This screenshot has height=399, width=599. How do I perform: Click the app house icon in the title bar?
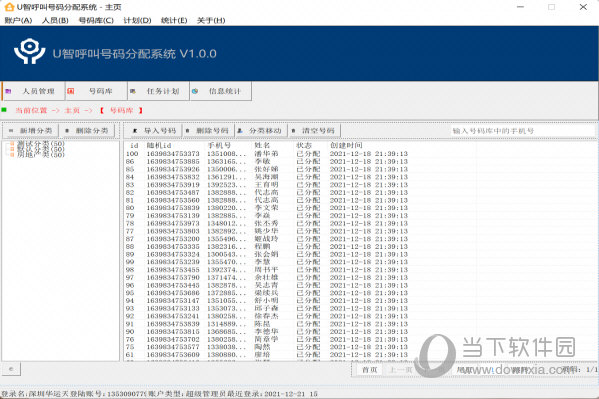coord(9,7)
